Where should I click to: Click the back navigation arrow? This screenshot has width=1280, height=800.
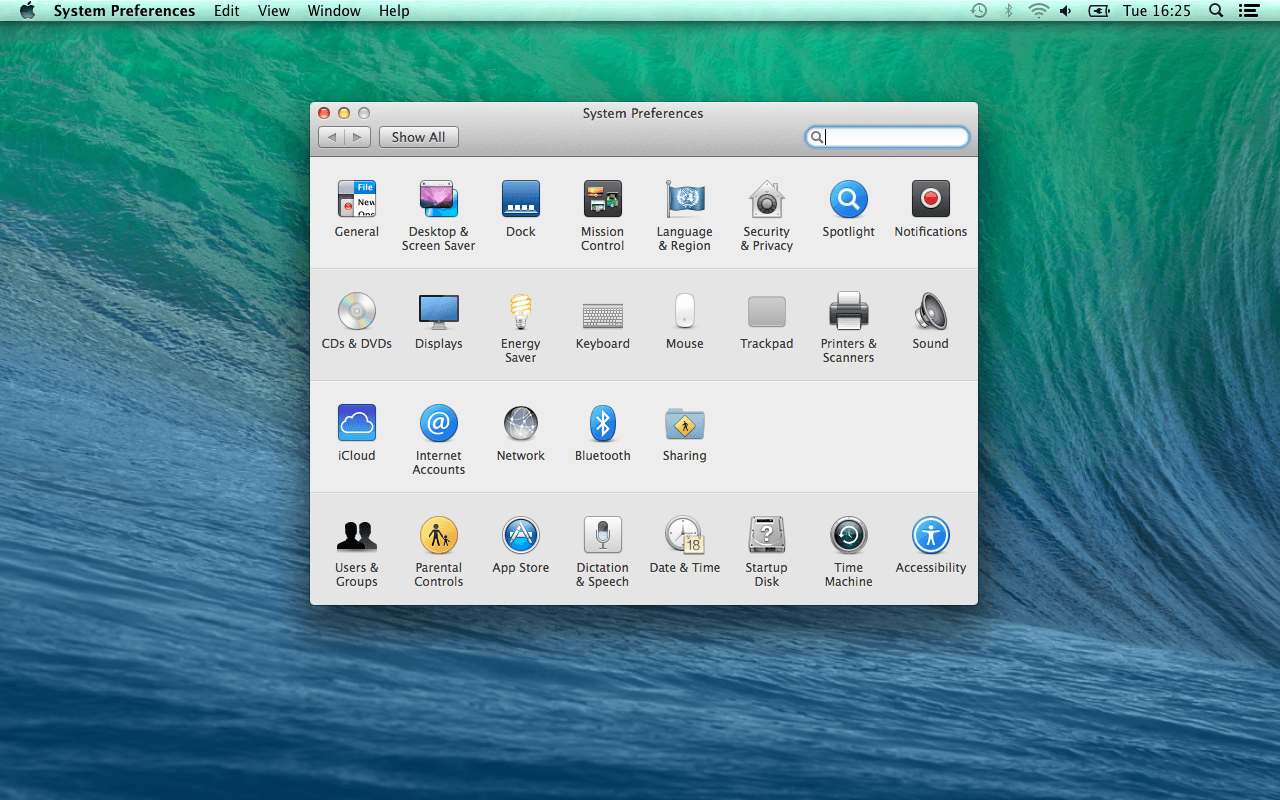[x=331, y=137]
